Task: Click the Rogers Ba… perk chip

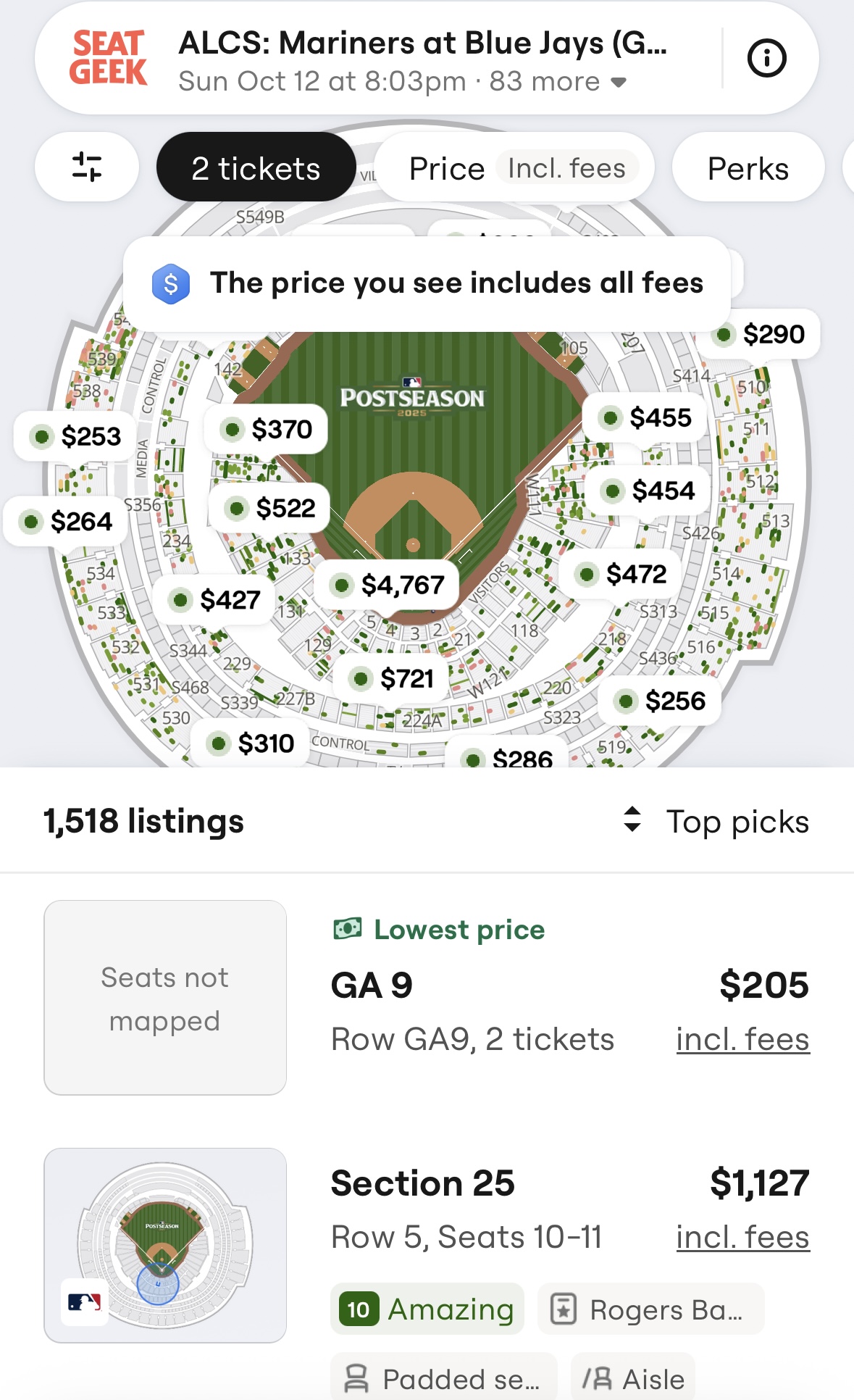Action: tap(650, 1309)
